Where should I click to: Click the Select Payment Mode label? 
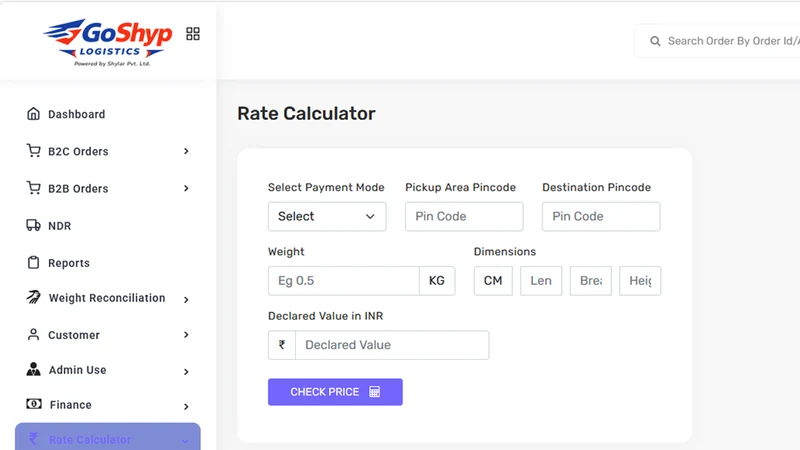tap(326, 187)
